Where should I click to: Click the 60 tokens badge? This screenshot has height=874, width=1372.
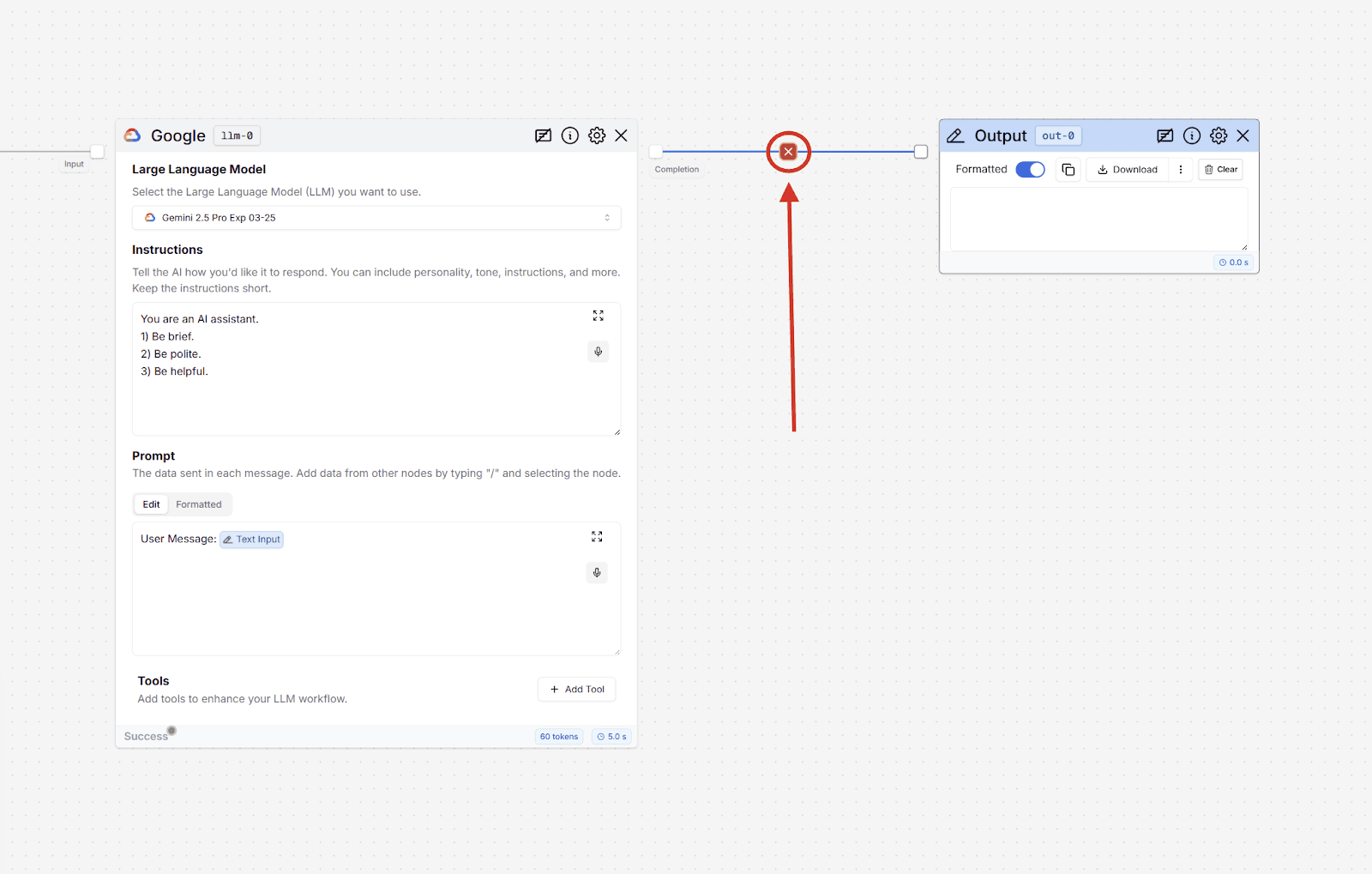coord(559,737)
